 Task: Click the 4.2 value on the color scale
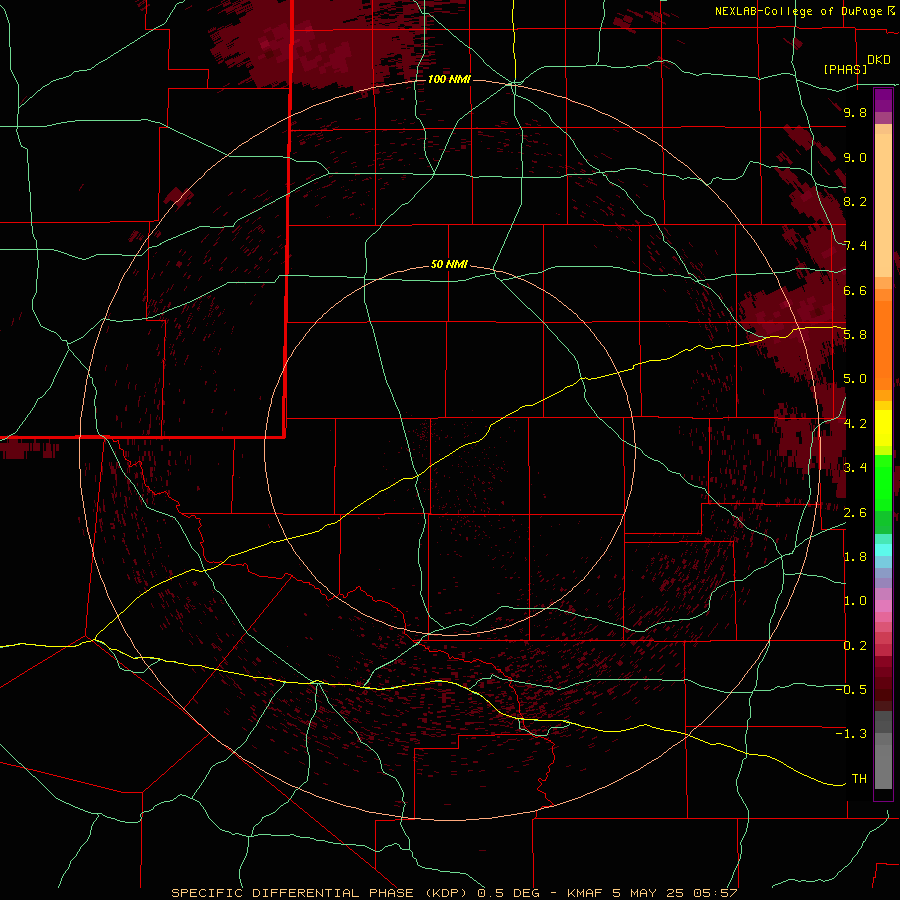click(855, 424)
